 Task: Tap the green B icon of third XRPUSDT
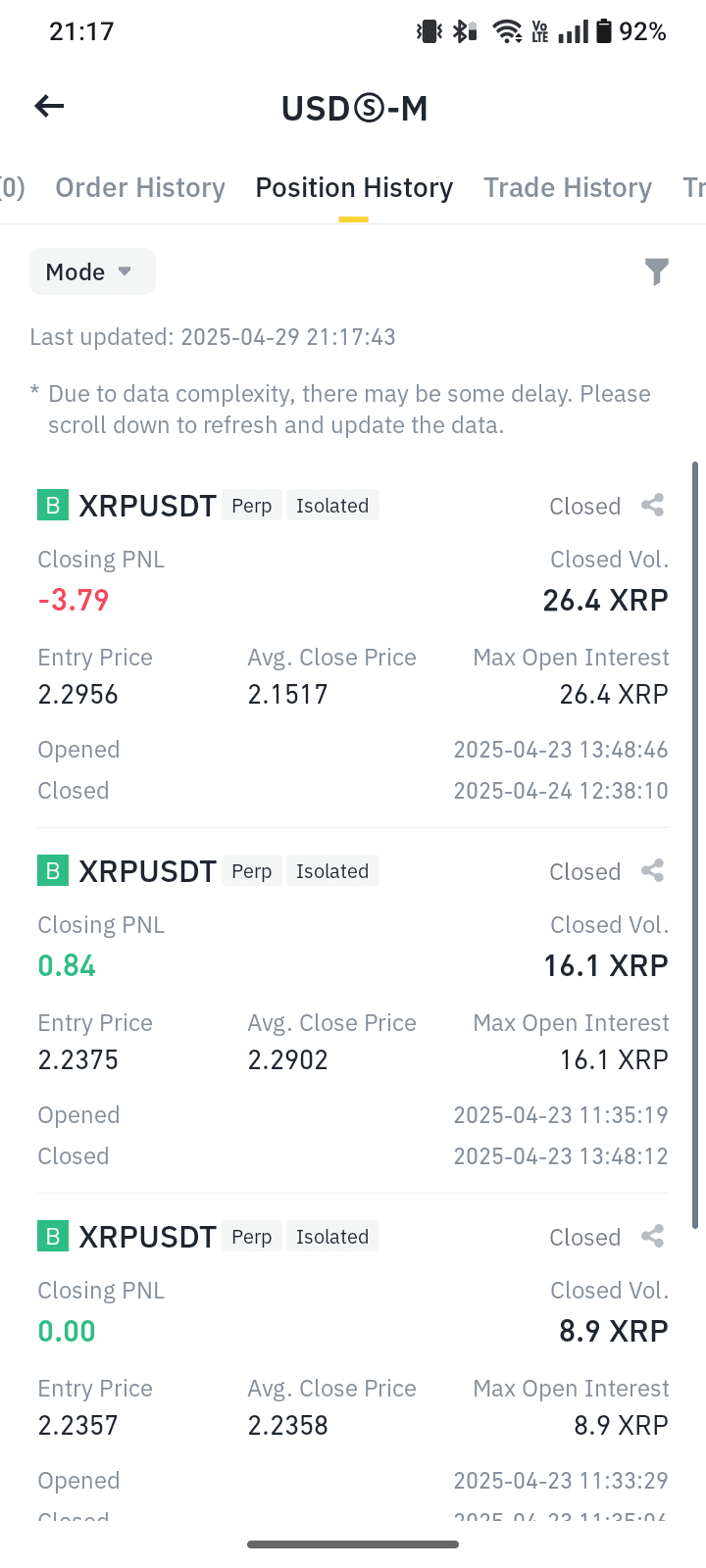tap(53, 1237)
